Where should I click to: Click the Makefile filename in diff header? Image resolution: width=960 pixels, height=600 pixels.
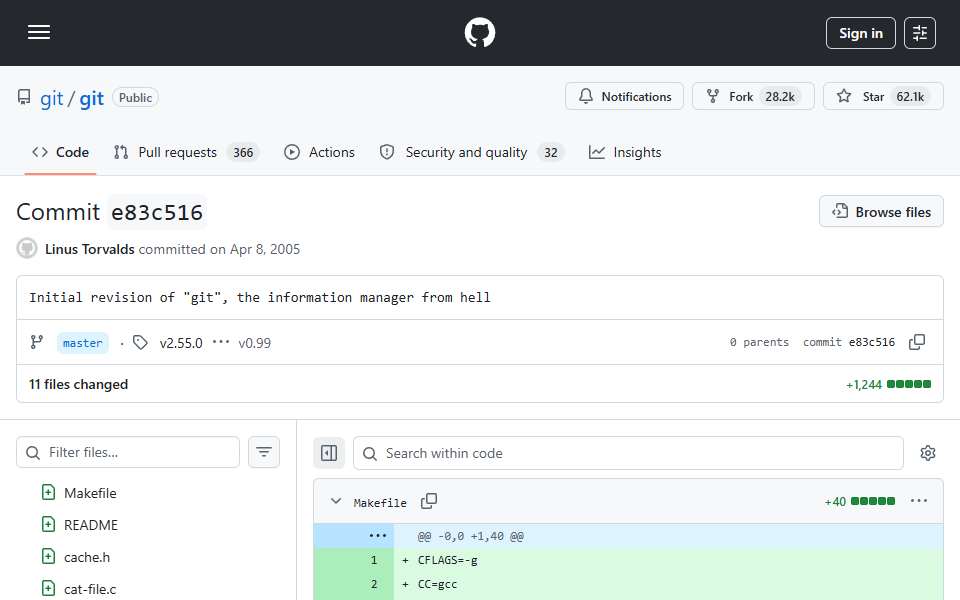pos(380,503)
